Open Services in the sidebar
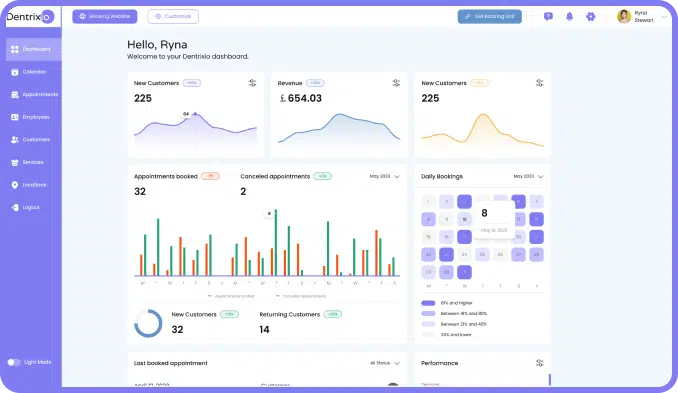 [x=33, y=162]
